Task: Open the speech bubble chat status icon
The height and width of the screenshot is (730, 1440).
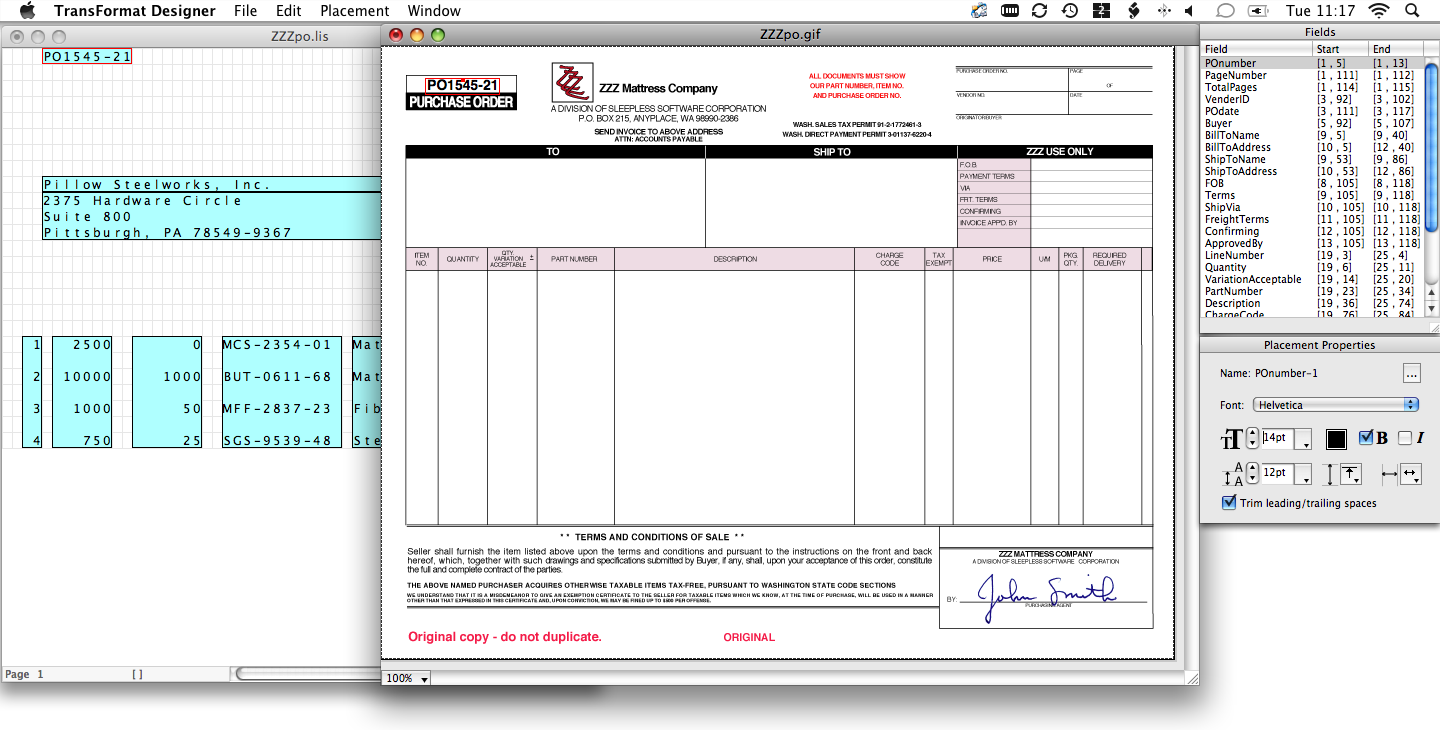Action: pos(1225,11)
